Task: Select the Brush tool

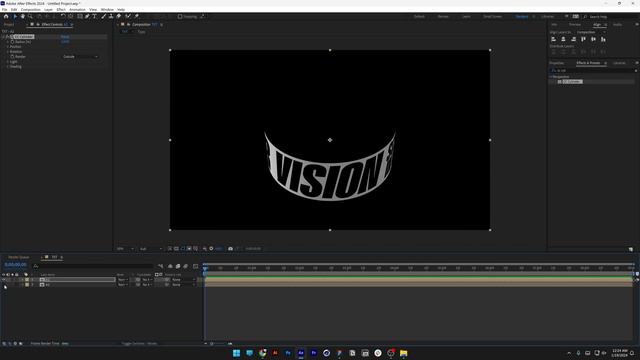Action: 103,16
